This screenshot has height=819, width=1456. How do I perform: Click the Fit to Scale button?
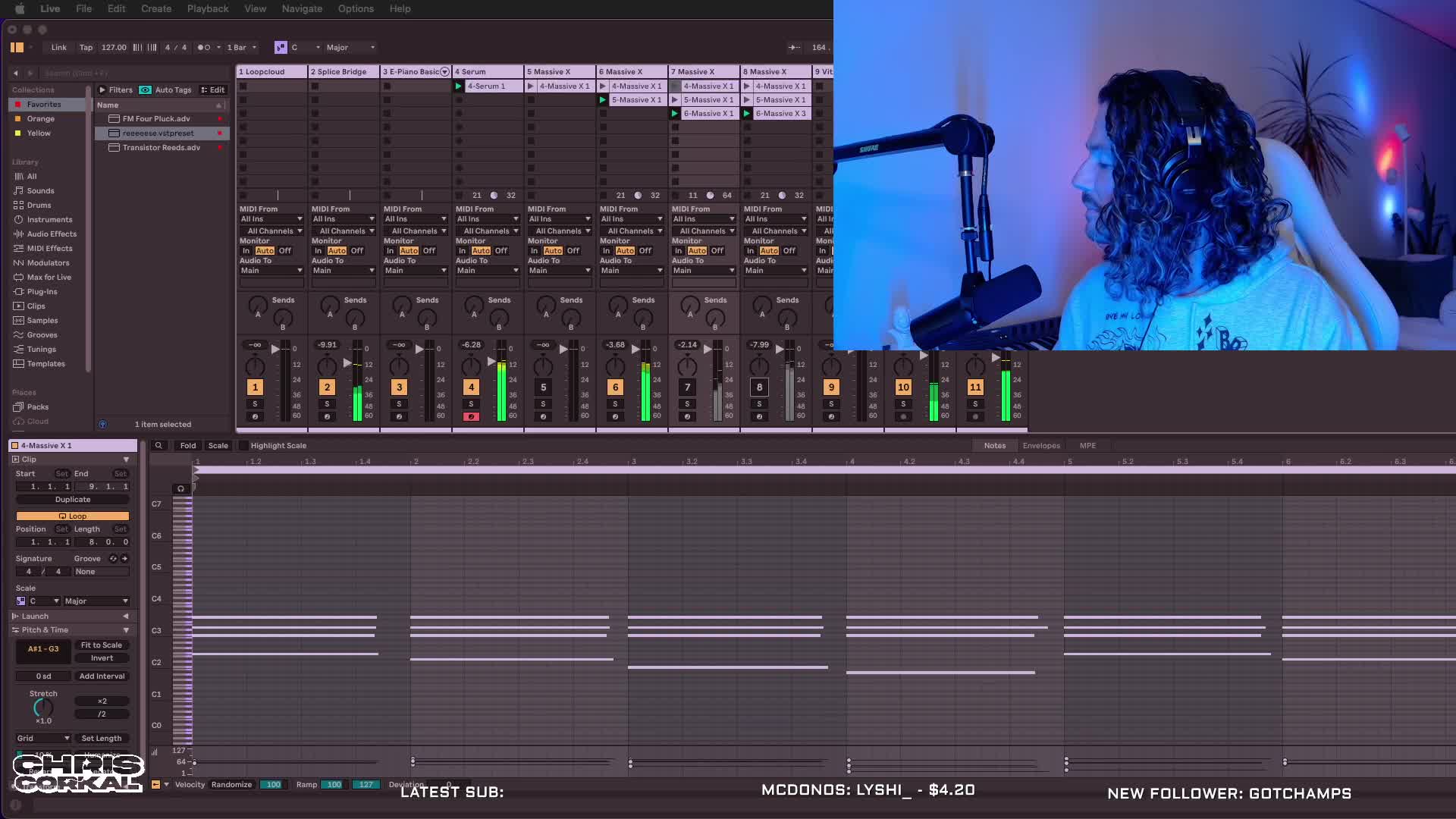(x=102, y=645)
